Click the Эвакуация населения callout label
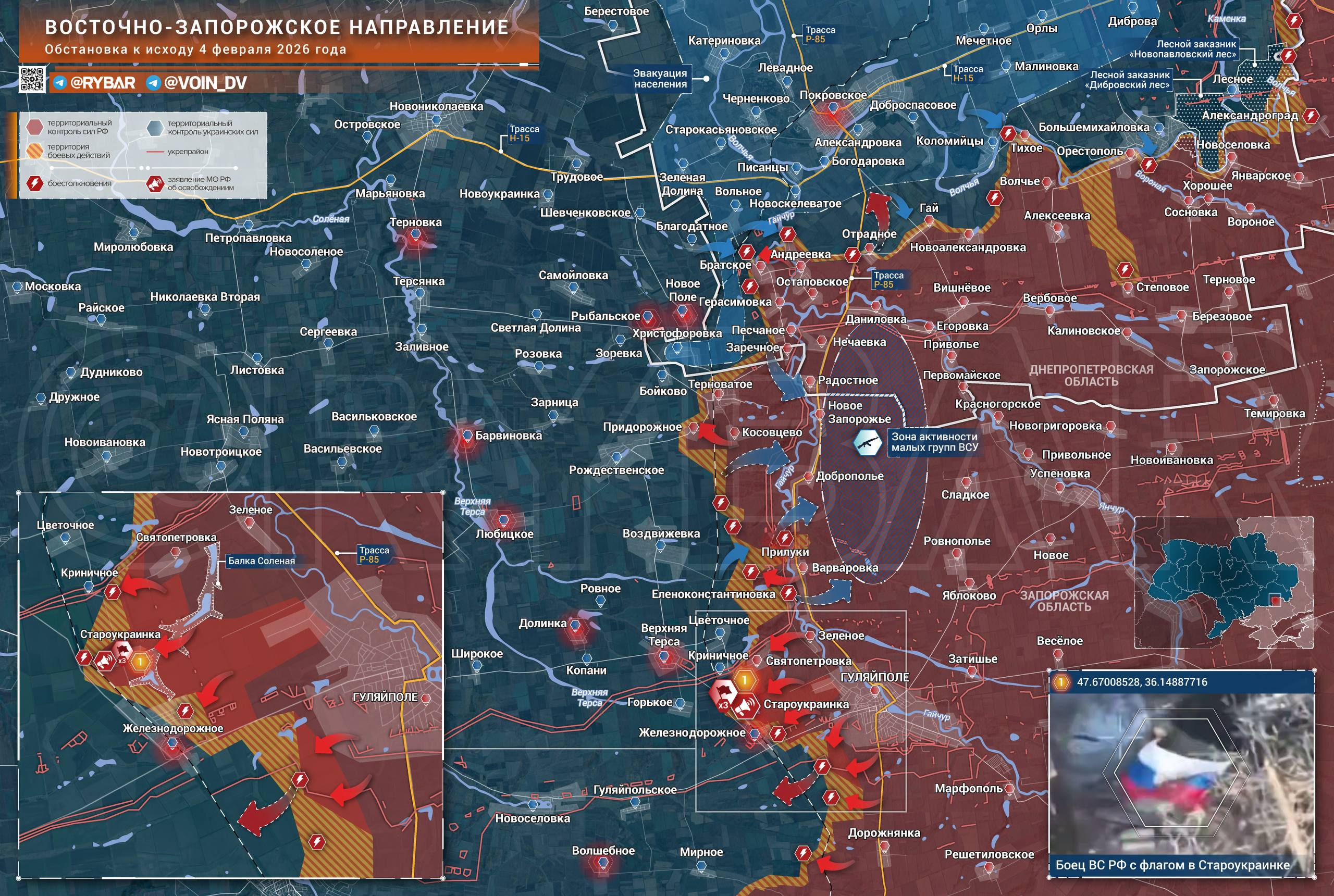This screenshot has height=896, width=1334. pyautogui.click(x=659, y=79)
